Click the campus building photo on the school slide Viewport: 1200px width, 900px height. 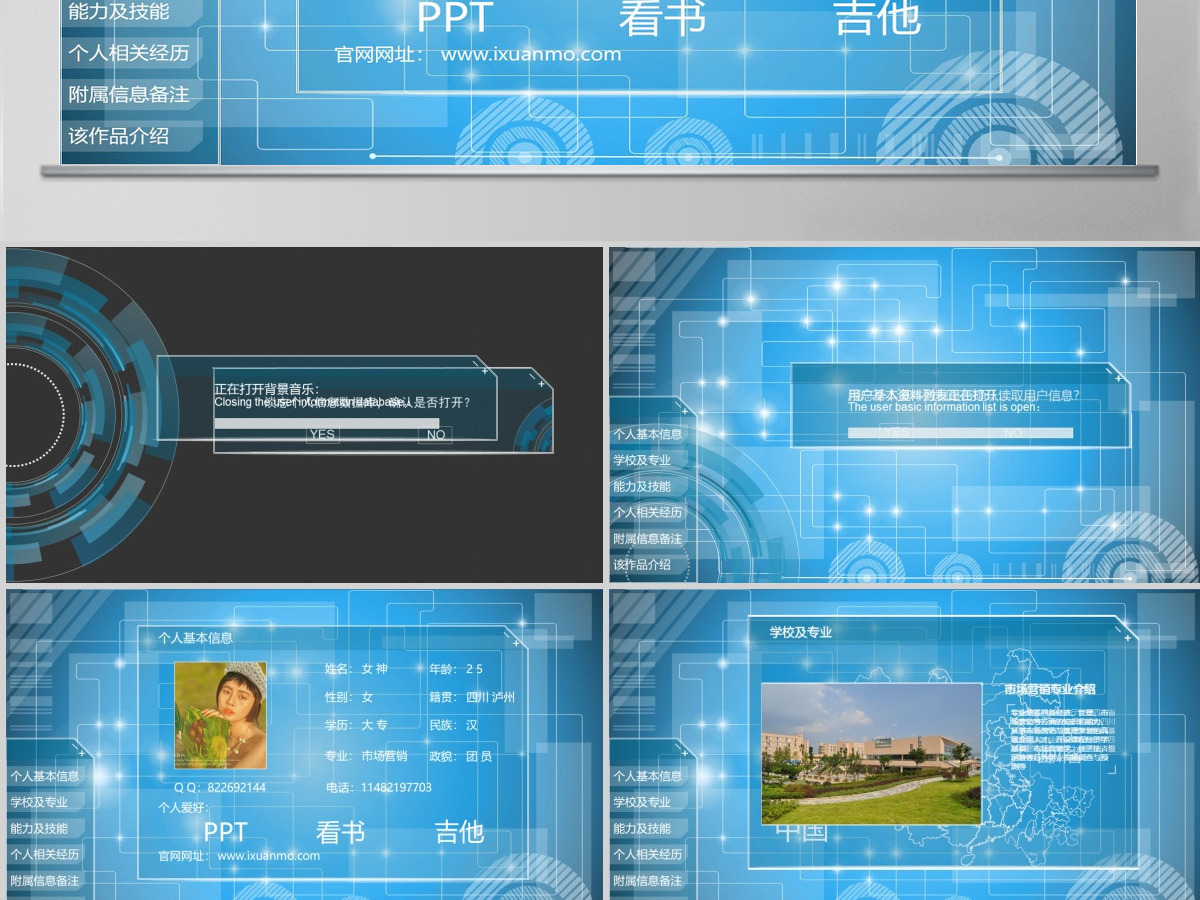coord(871,754)
